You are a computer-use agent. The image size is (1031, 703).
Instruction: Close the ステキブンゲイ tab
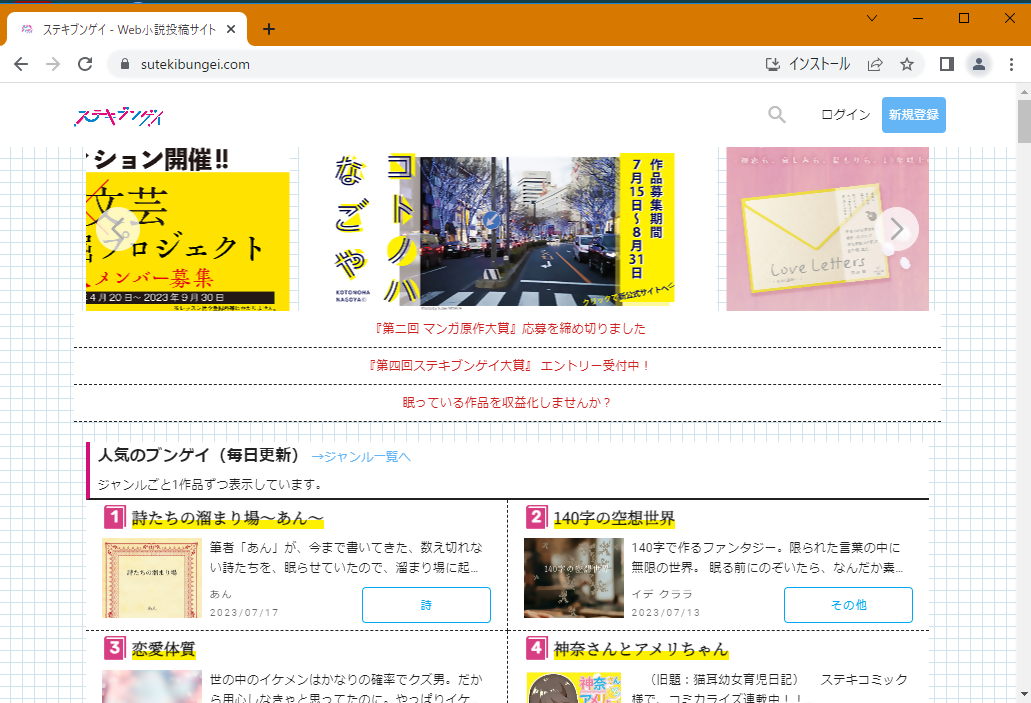coord(231,29)
